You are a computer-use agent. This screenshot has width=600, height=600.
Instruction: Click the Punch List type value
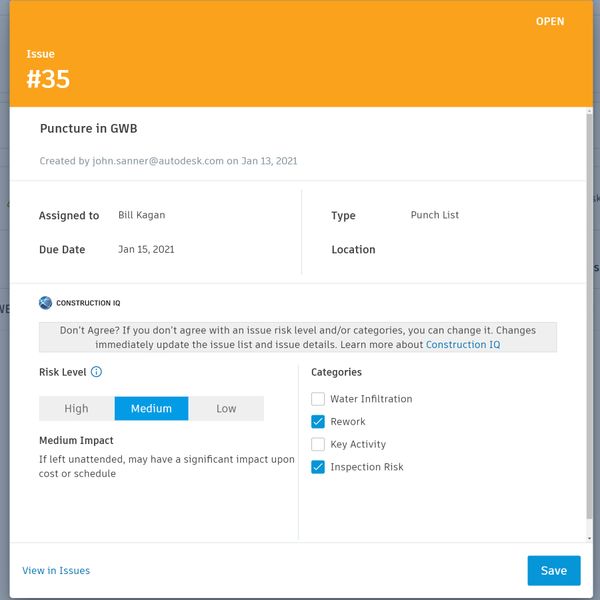(435, 215)
